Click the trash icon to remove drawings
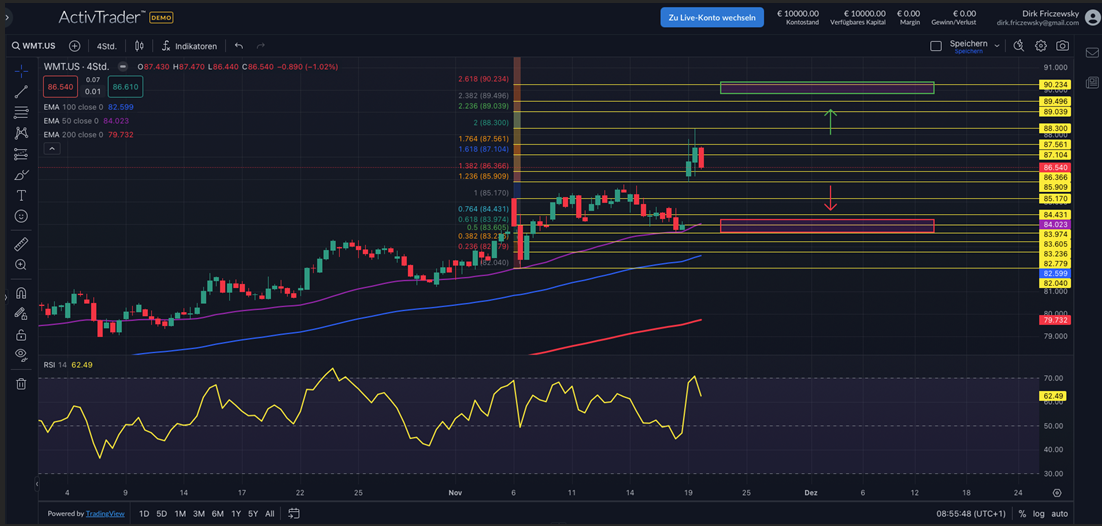Viewport: 1102px width, 526px height. coord(21,383)
